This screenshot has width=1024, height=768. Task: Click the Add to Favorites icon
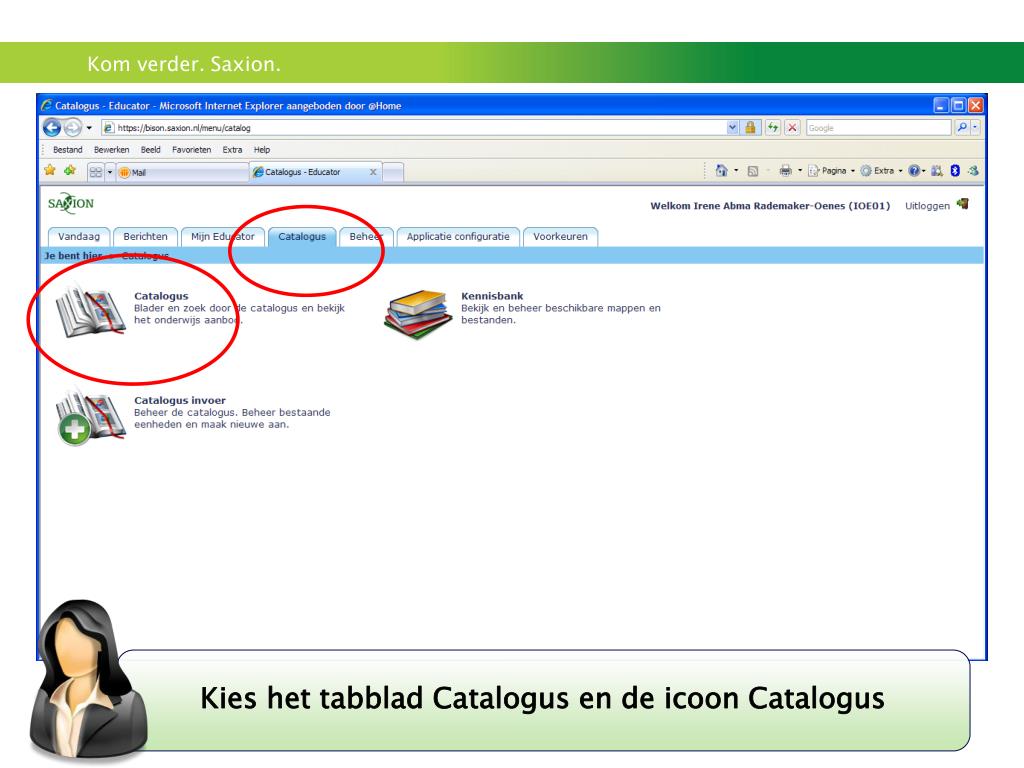coord(70,171)
